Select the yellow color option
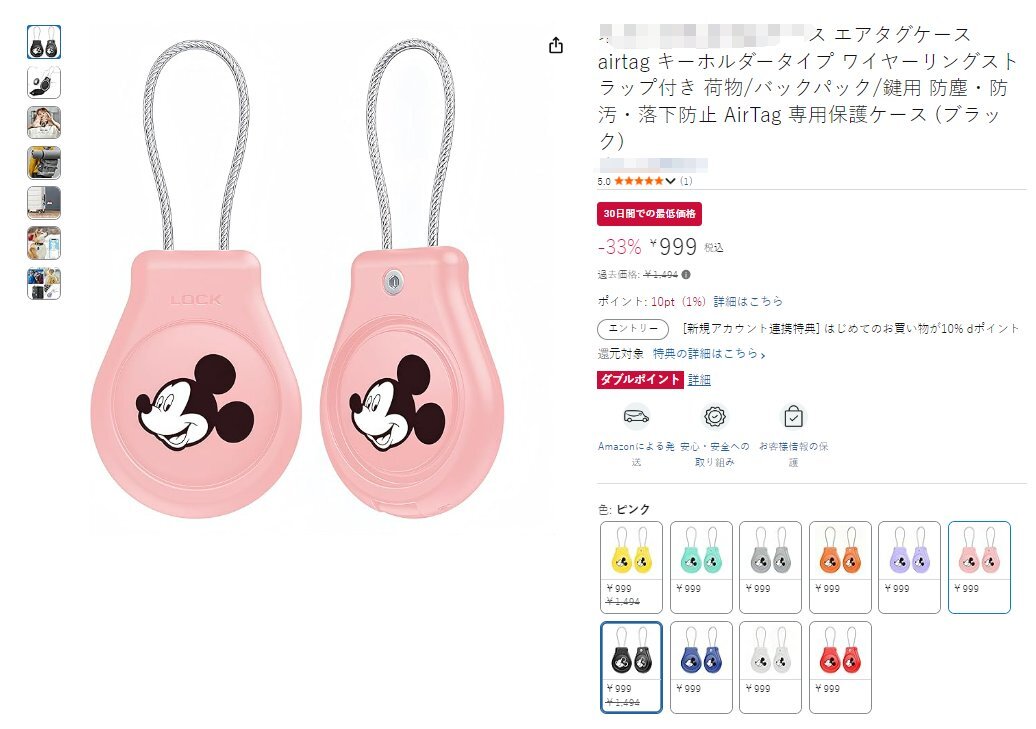 pos(631,567)
